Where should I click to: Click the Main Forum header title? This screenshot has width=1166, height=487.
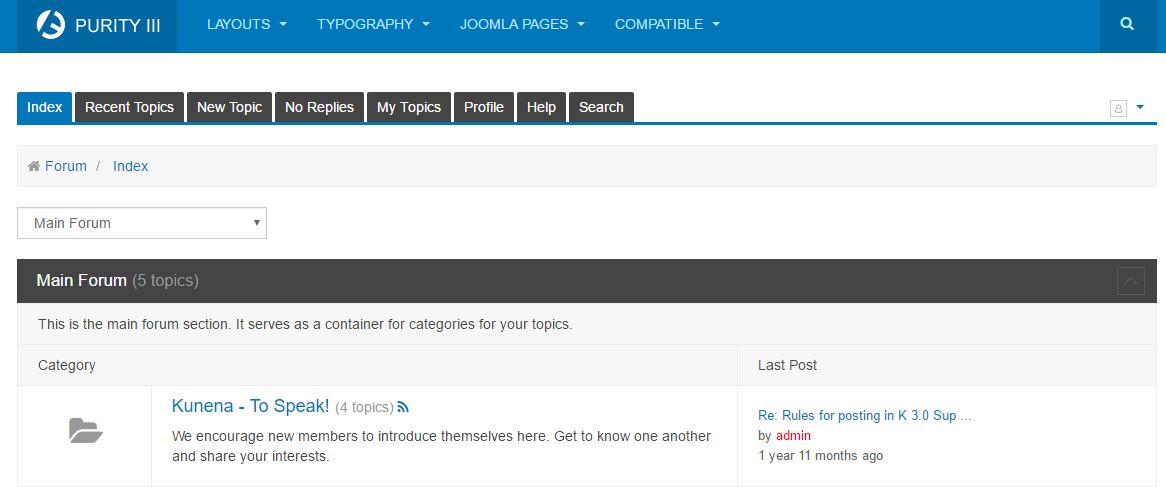[81, 280]
